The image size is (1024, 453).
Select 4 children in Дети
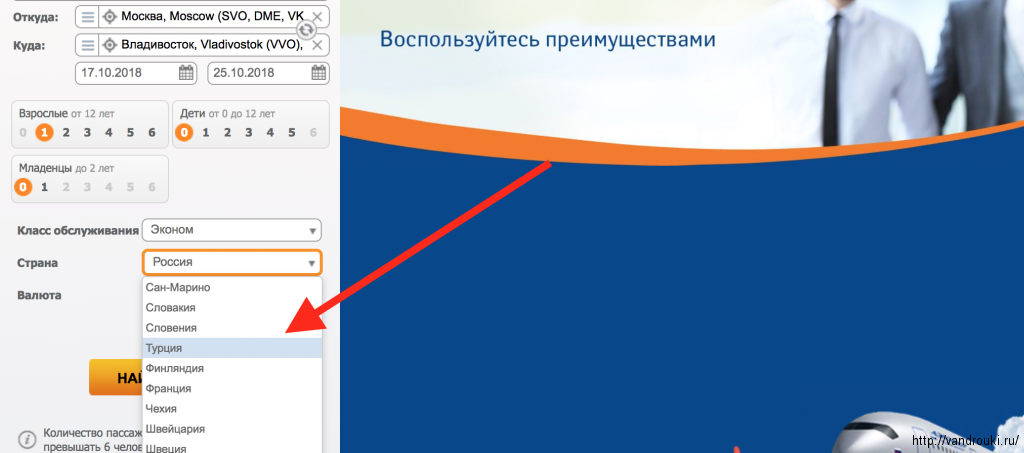(270, 133)
